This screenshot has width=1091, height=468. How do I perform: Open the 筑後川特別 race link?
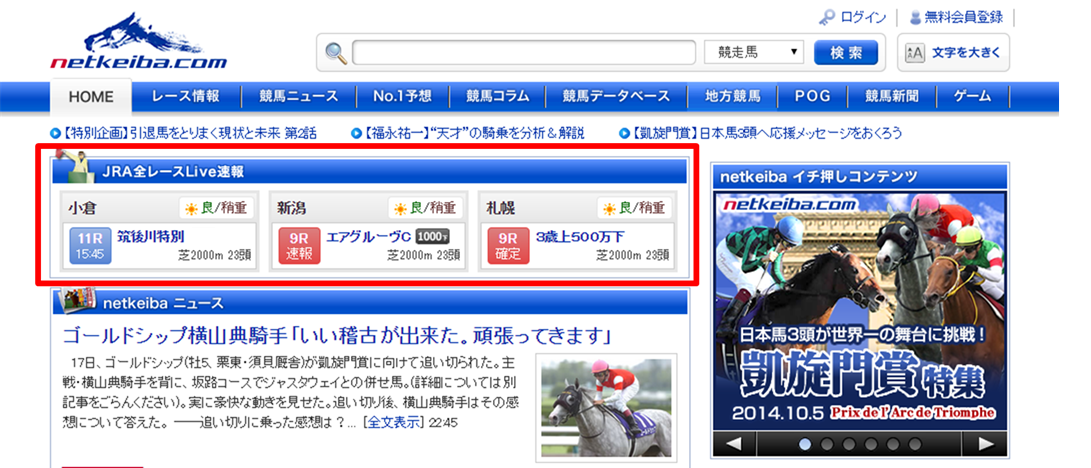click(x=151, y=236)
